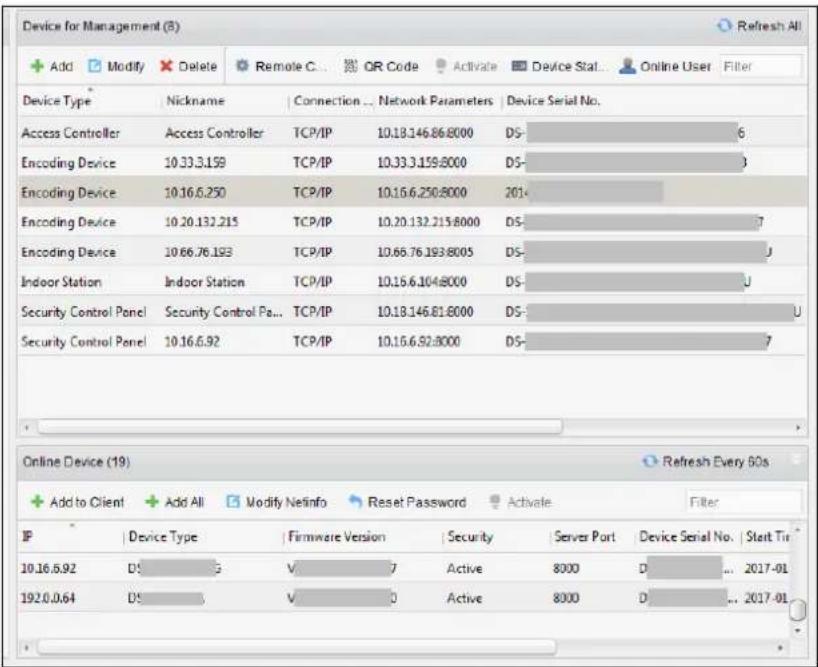
Task: Focus the Filter field in management toolbar
Action: click(x=760, y=66)
